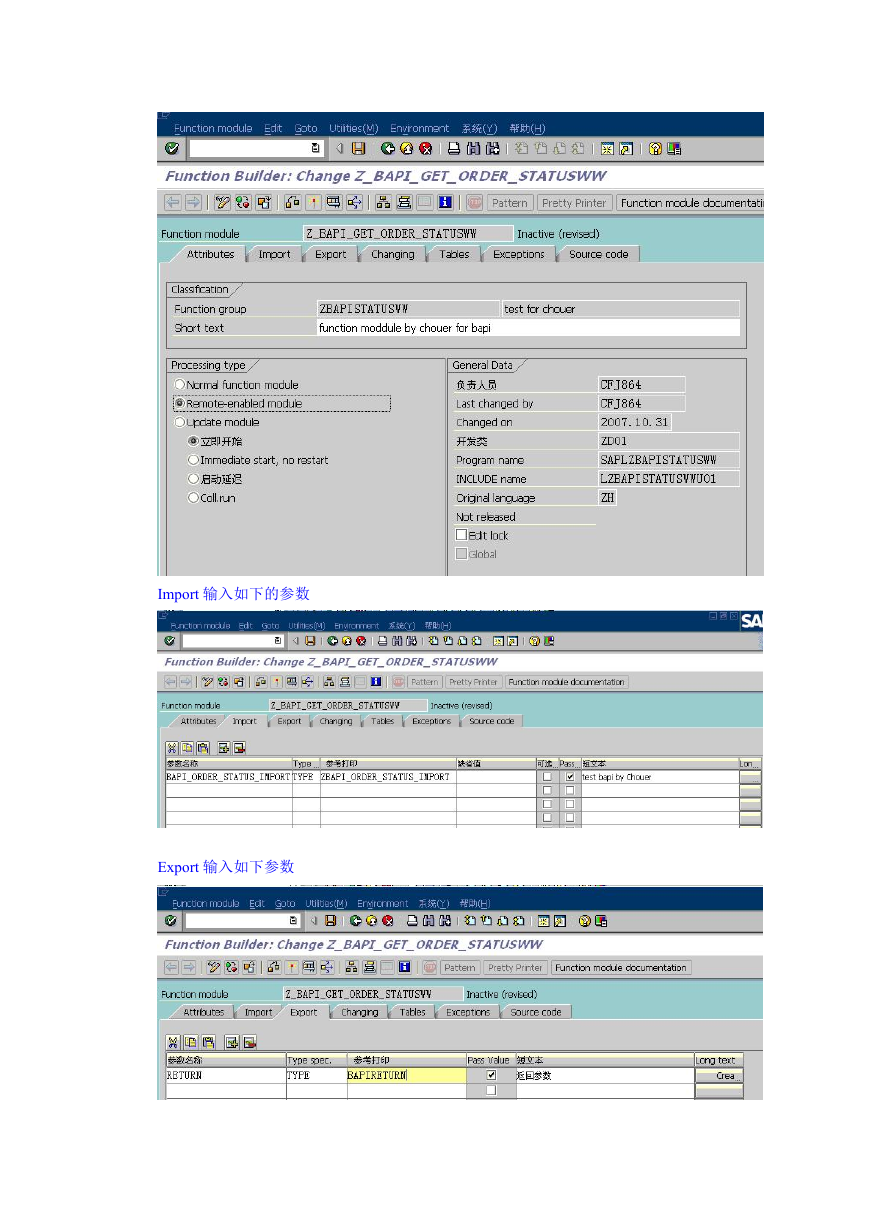
Task: Toggle the Pass checkbox on the BAPI_ORDER_STATUS_IMPORT row
Action: coord(570,777)
